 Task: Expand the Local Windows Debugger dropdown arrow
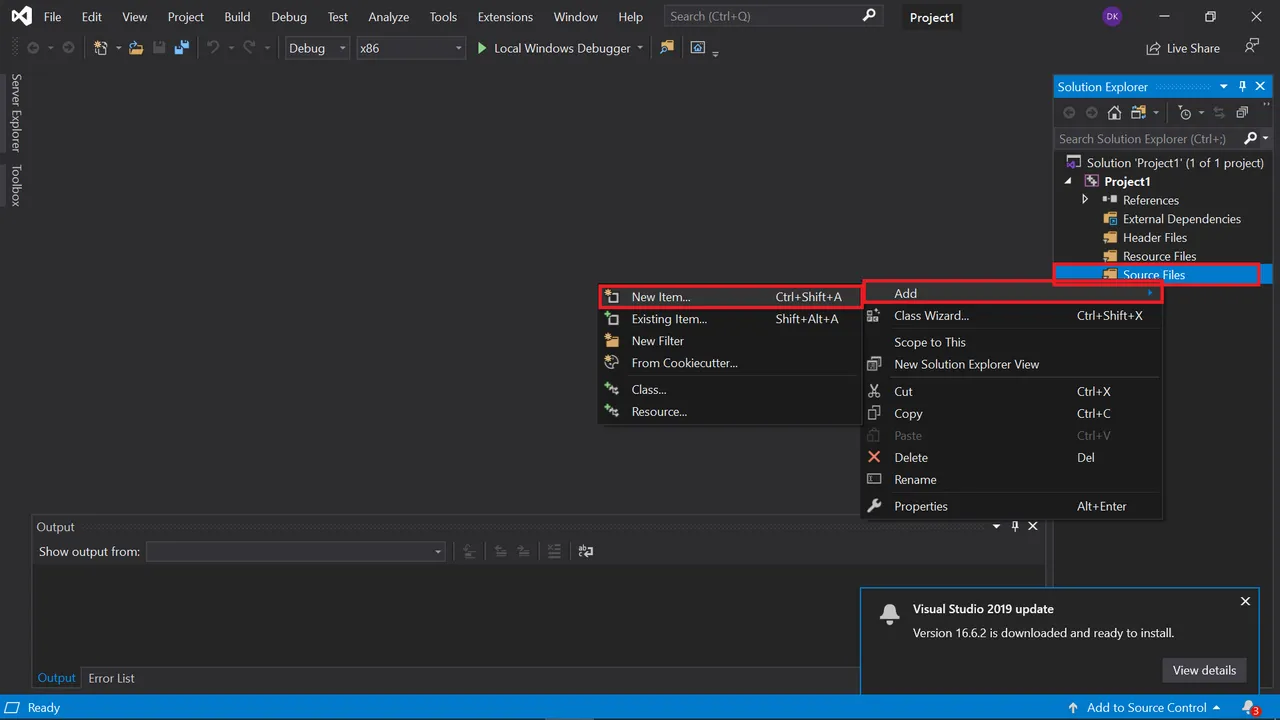tap(640, 48)
